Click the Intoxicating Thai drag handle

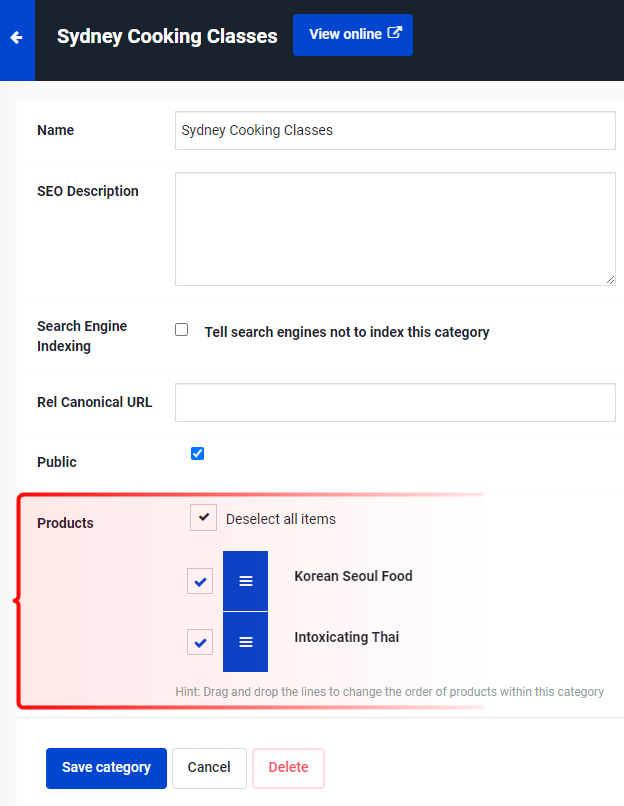click(x=245, y=642)
